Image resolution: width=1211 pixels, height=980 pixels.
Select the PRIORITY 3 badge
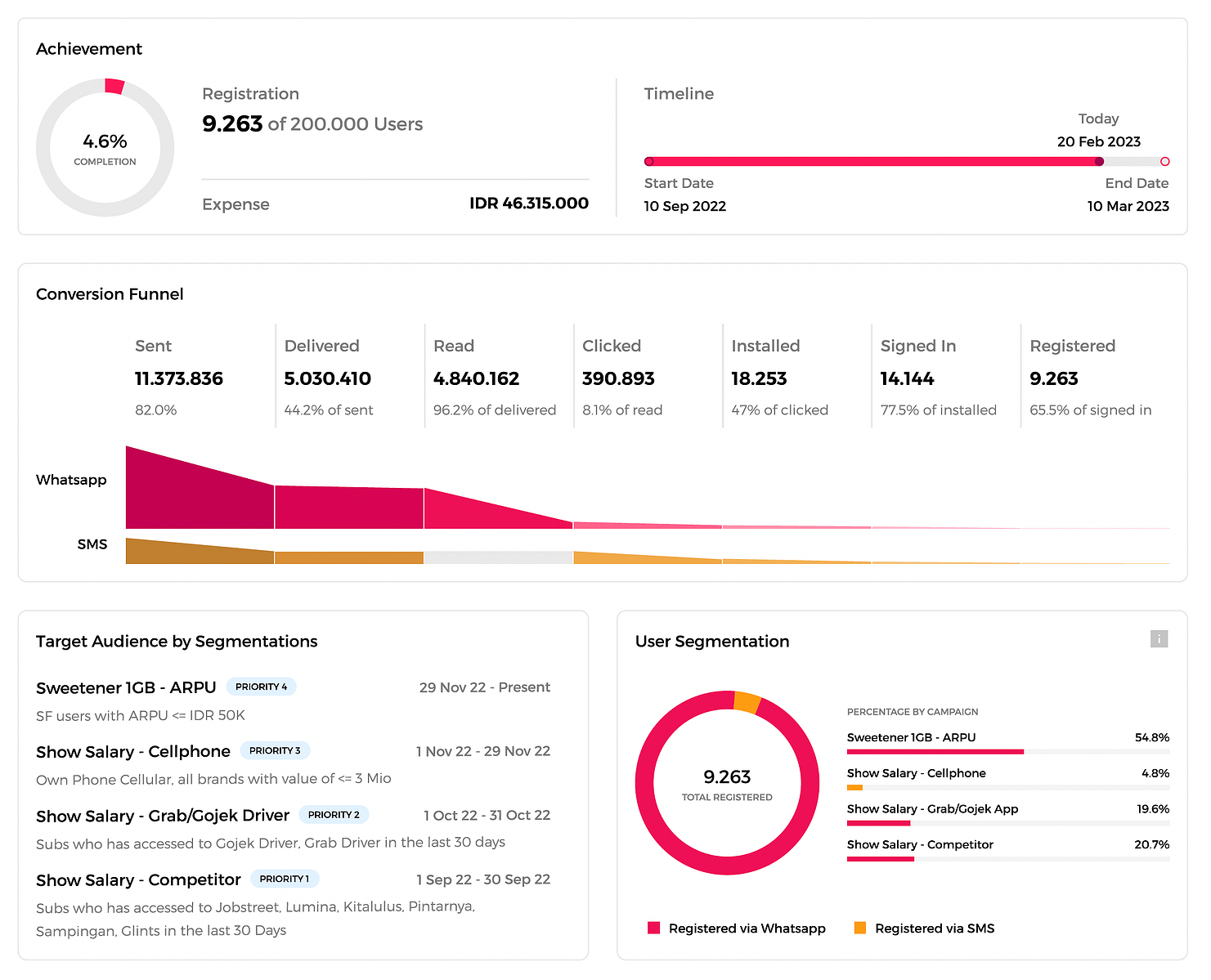click(x=275, y=750)
